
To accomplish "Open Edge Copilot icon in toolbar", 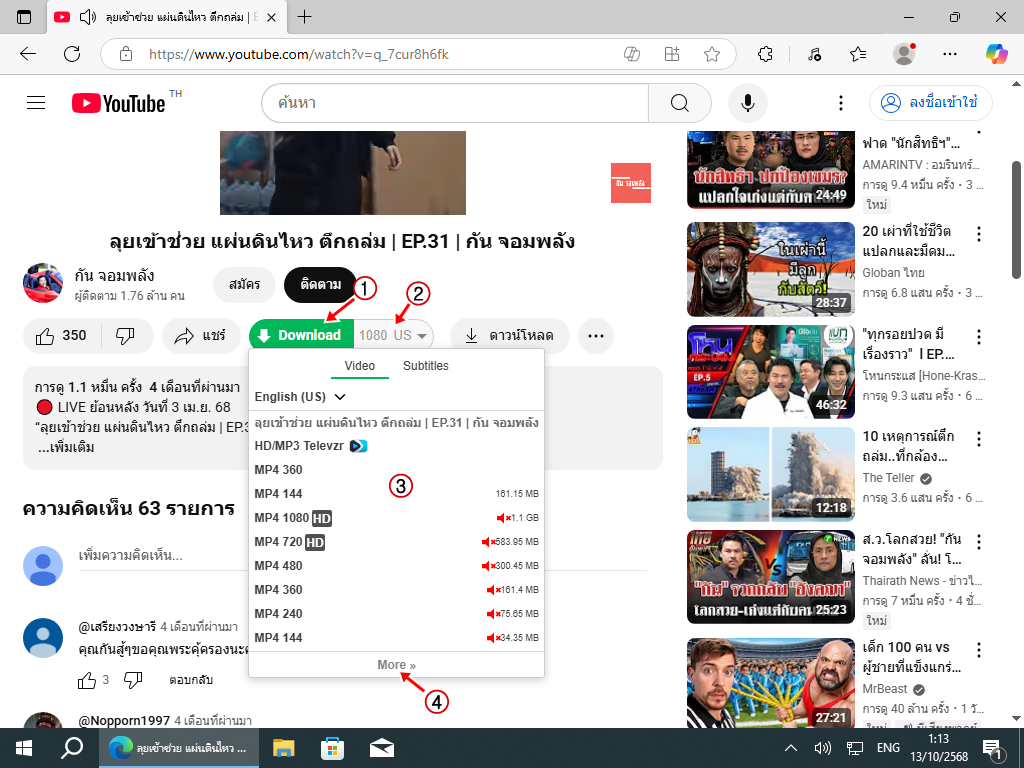I will (996, 54).
